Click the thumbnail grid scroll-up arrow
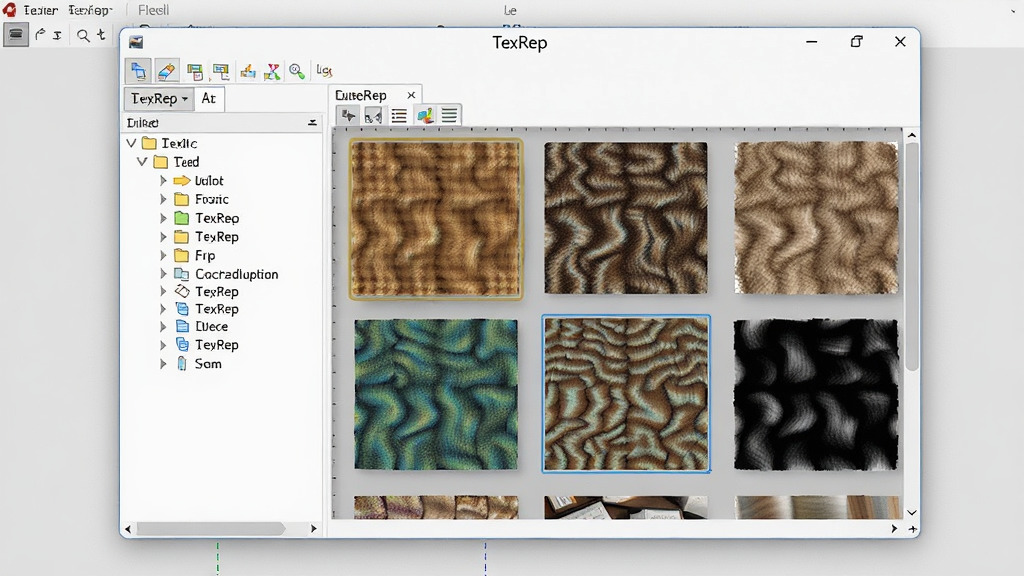 coord(912,135)
